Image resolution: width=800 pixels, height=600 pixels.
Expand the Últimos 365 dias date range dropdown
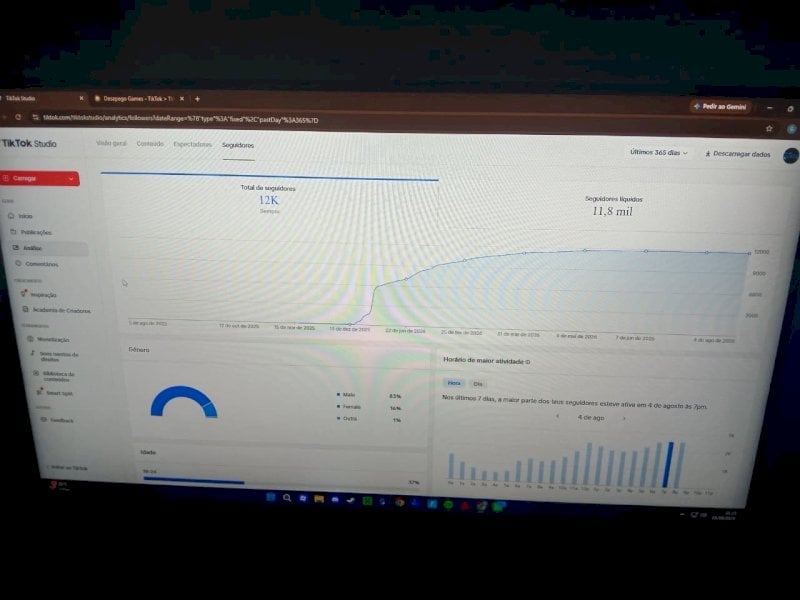point(659,152)
